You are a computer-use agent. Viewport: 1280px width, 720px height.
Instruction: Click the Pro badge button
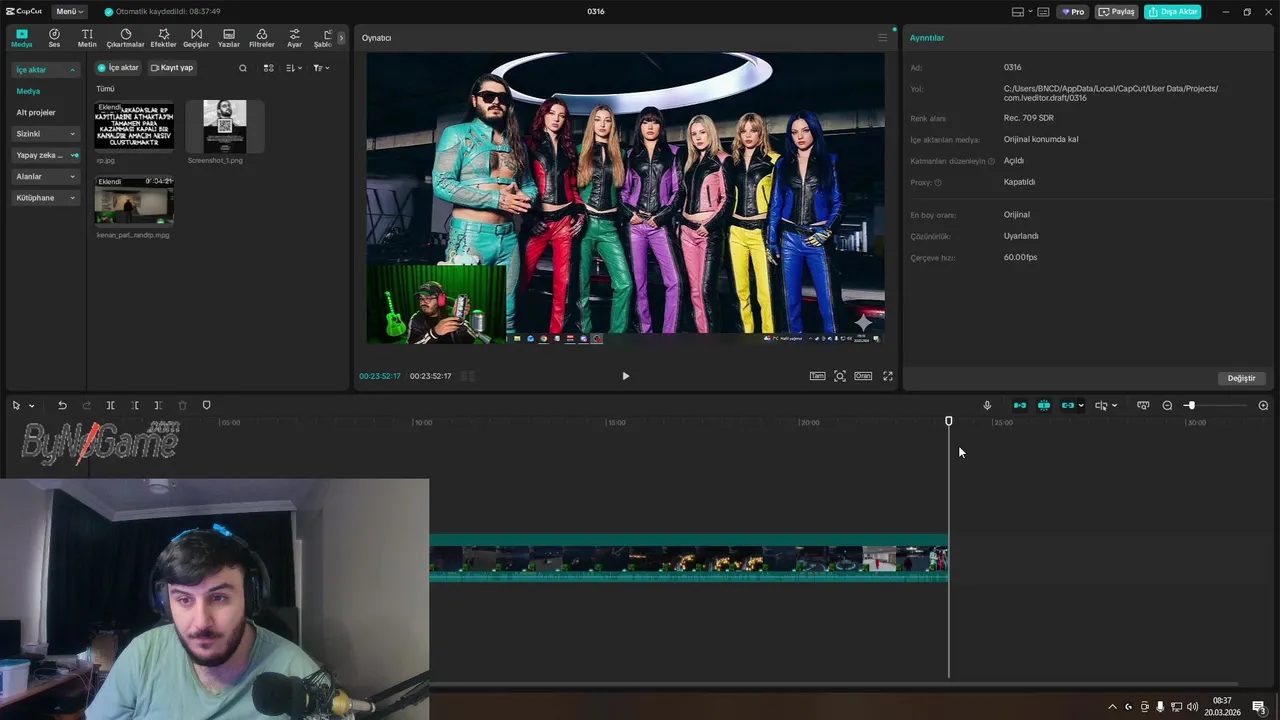pos(1073,12)
